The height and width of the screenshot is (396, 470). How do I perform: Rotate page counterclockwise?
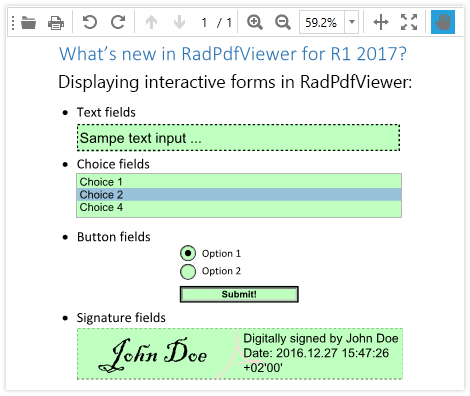pyautogui.click(x=90, y=22)
